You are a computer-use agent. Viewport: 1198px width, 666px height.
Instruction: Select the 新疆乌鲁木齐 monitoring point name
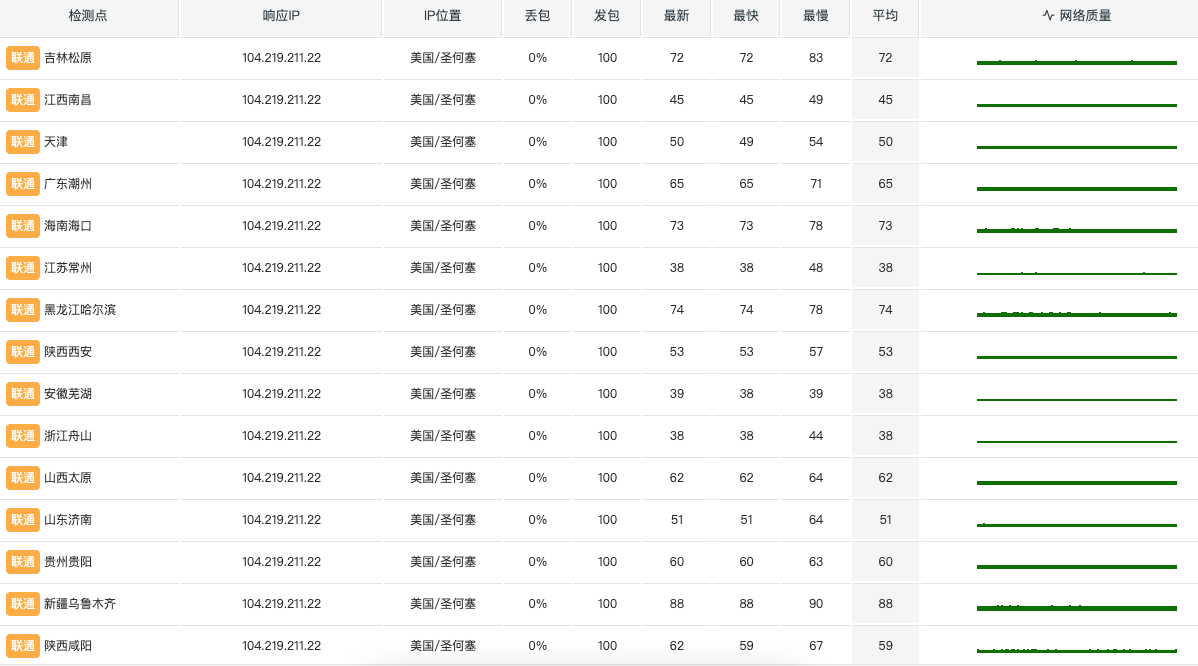[80, 604]
